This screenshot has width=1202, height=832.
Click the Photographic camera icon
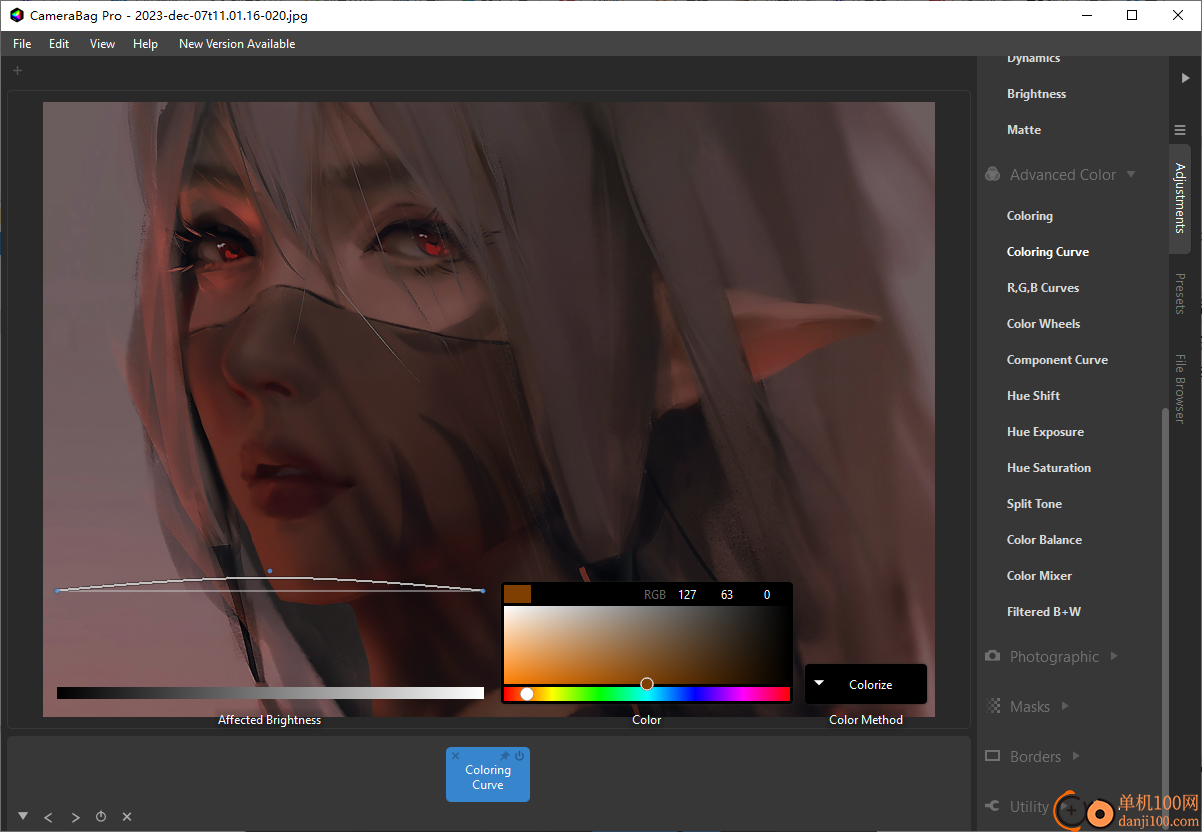click(x=992, y=656)
